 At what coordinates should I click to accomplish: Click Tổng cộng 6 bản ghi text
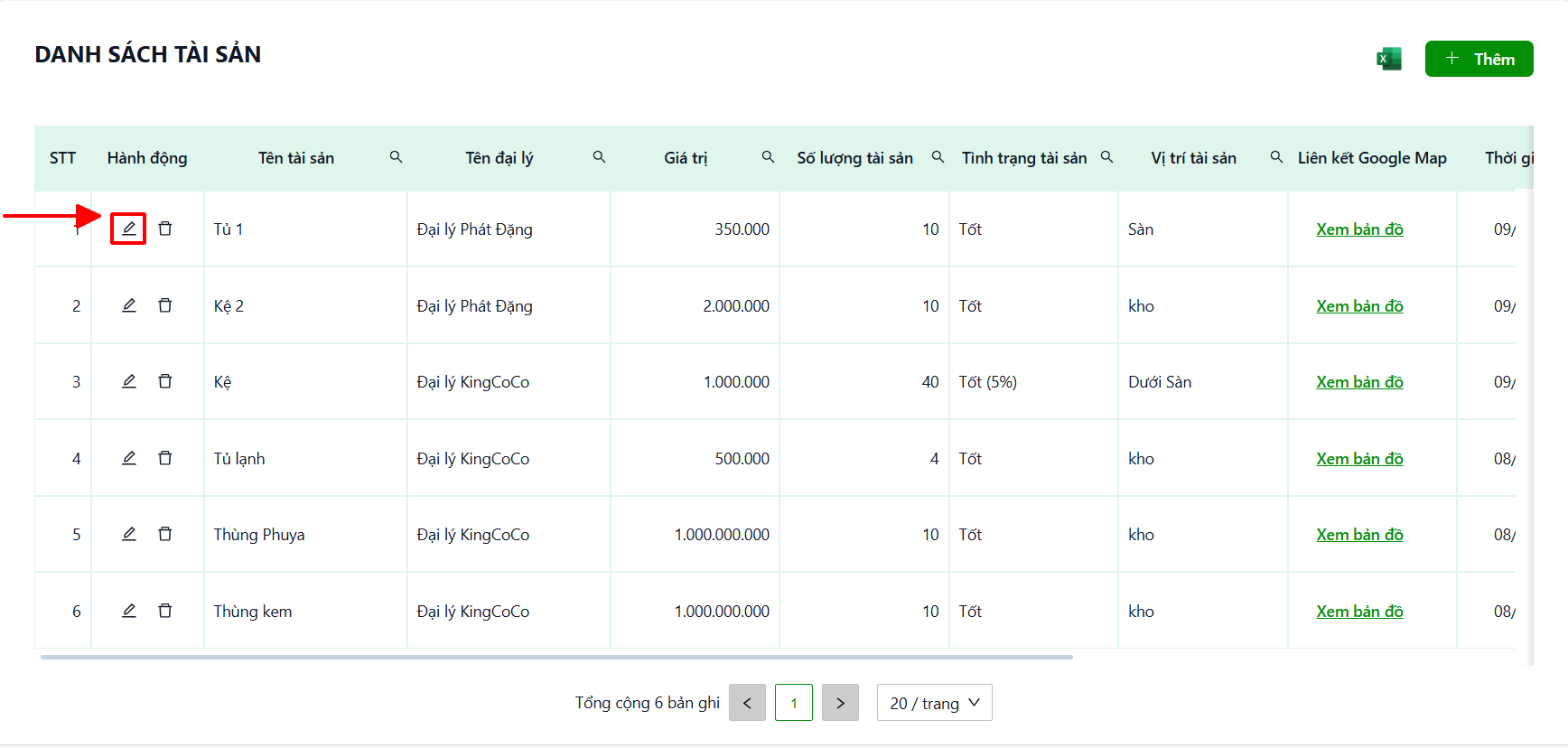point(648,703)
